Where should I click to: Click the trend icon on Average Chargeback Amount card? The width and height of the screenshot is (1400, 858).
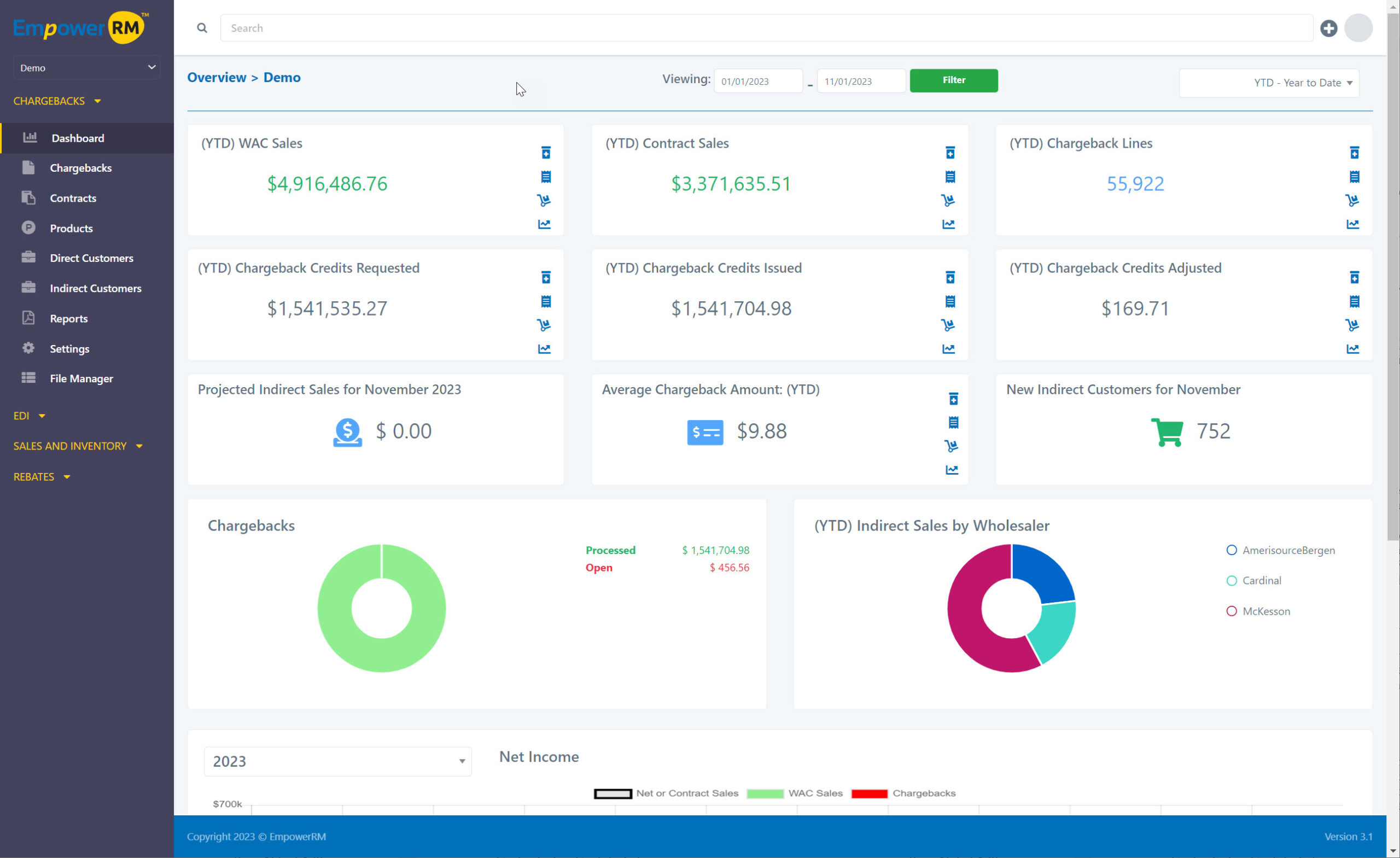click(x=953, y=469)
